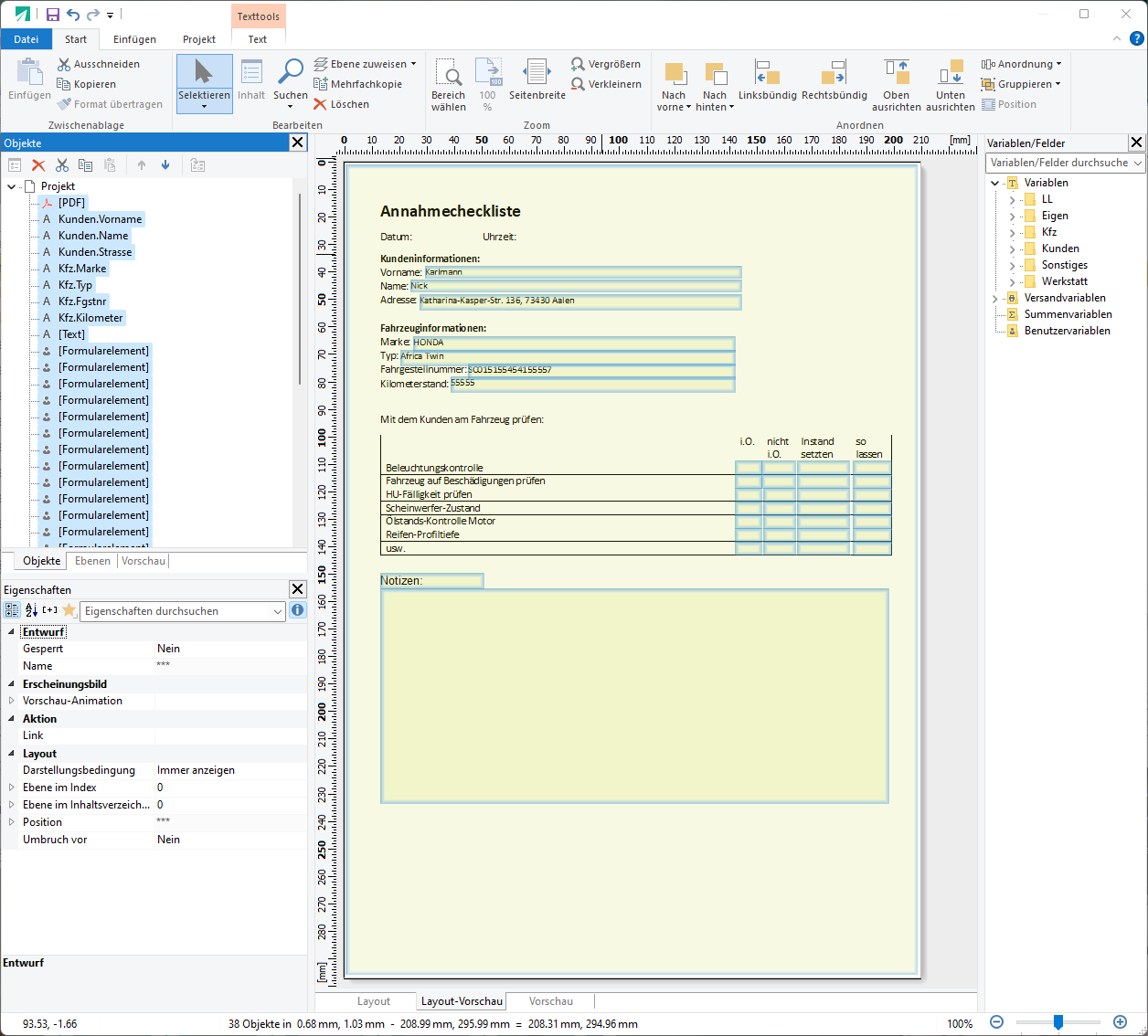Click Verkleinern zoom out
The width and height of the screenshot is (1148, 1036).
coord(606,84)
